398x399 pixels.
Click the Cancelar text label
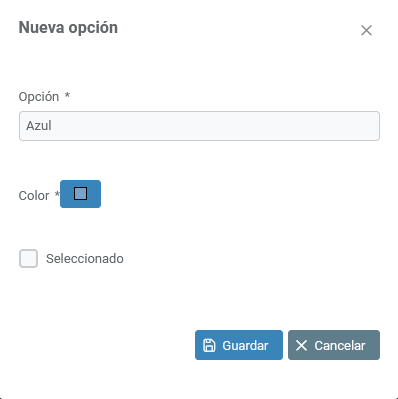(340, 346)
